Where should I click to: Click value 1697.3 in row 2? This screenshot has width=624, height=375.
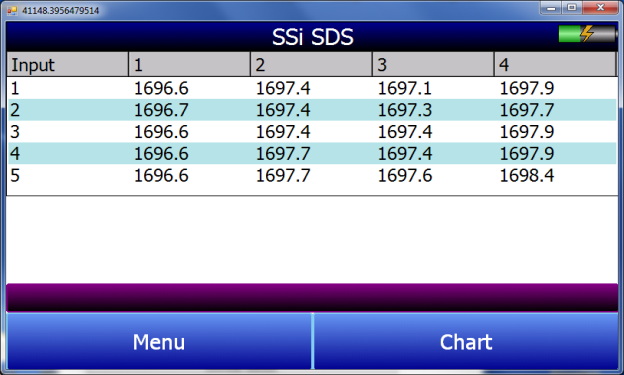click(x=404, y=110)
